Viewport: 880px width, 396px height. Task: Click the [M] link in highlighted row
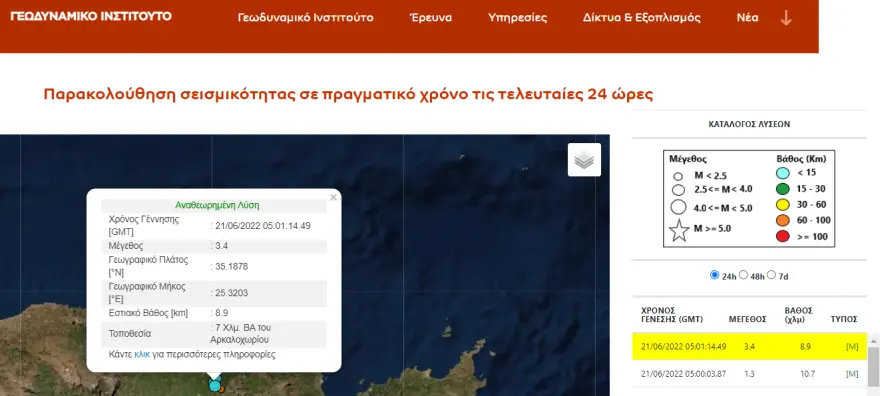[852, 347]
